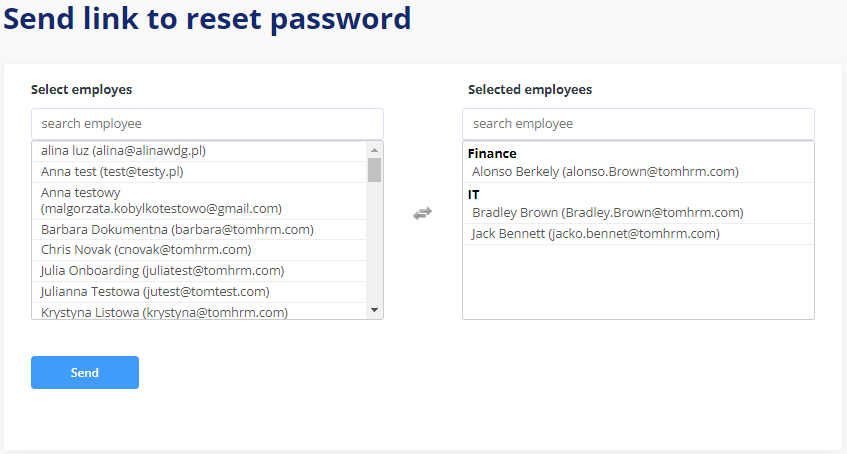The height and width of the screenshot is (454, 847).
Task: Choose Anna testowy entry
Action: [199, 201]
